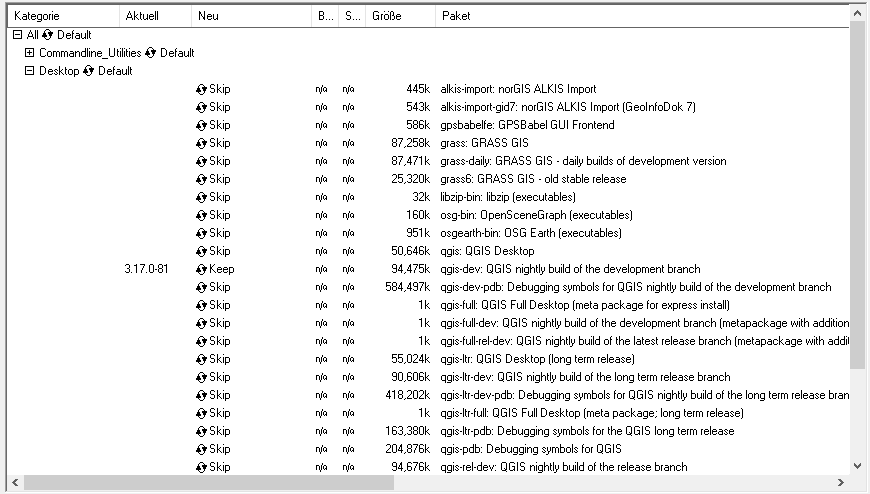Toggle Keep icon for qgis-dev package
870x494 pixels.
(x=201, y=269)
